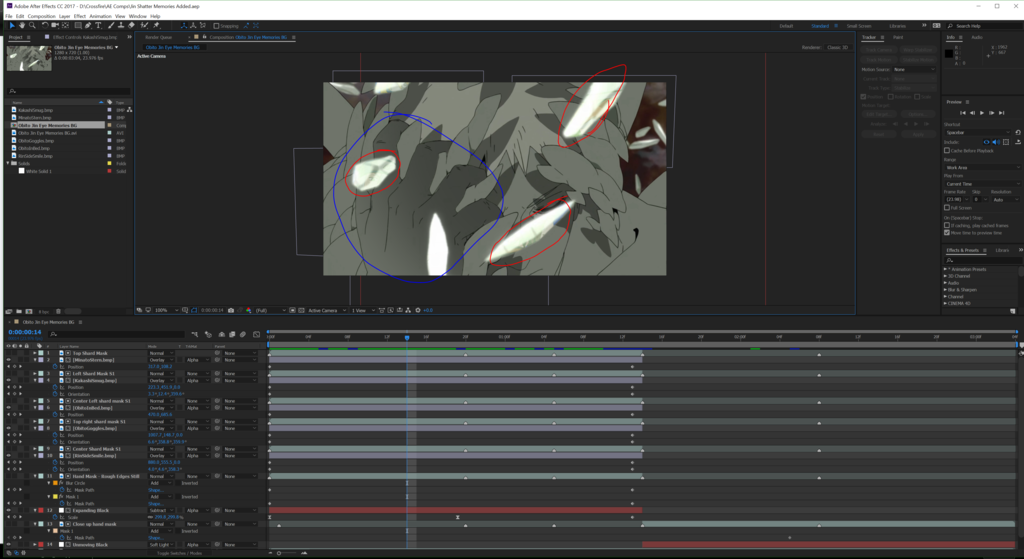The image size is (1024, 559).
Task: Open the Spacebar shortcut dropdown
Action: 978,133
